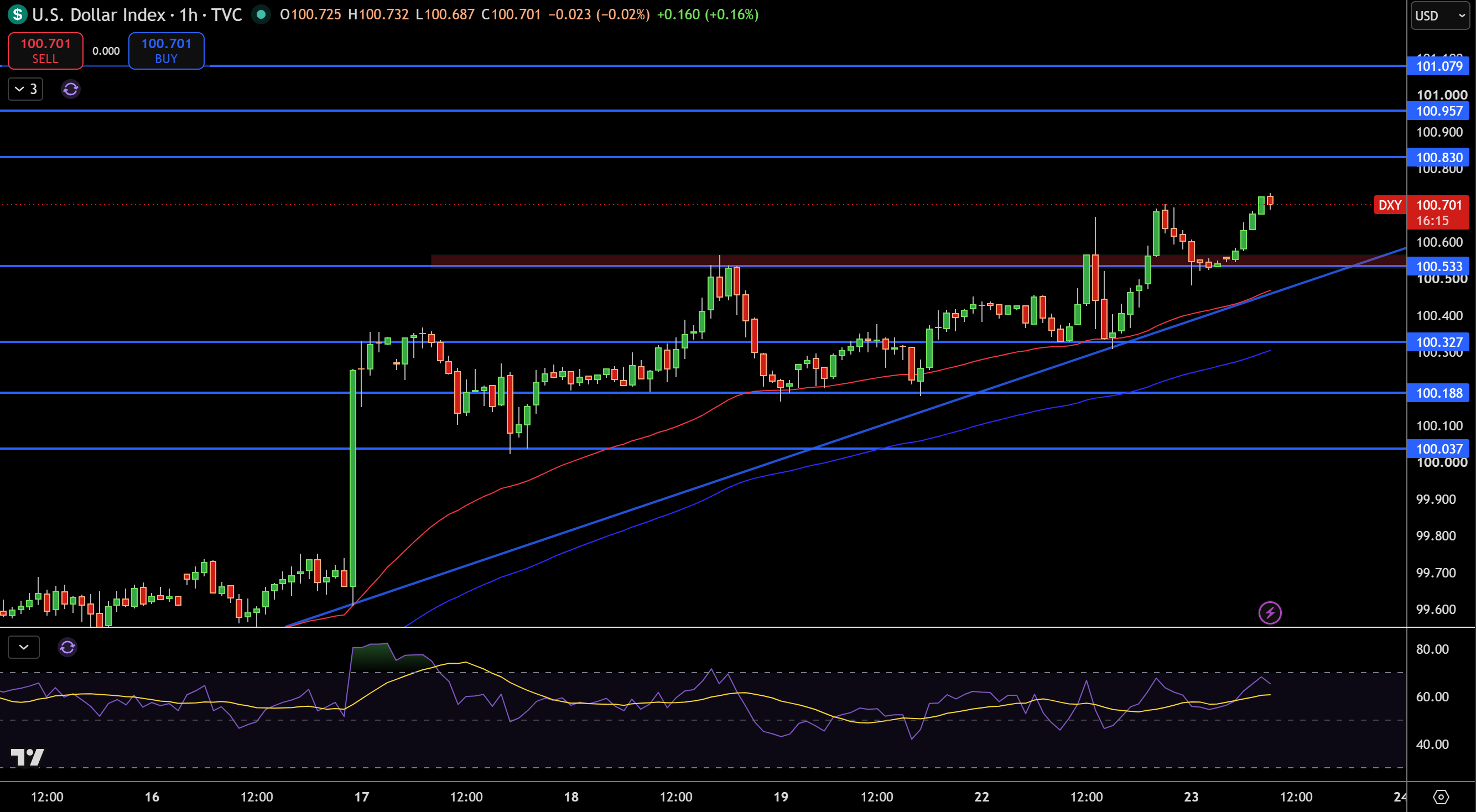Click the refresh icon in the RSI pane
The height and width of the screenshot is (812, 1476).
[x=67, y=647]
